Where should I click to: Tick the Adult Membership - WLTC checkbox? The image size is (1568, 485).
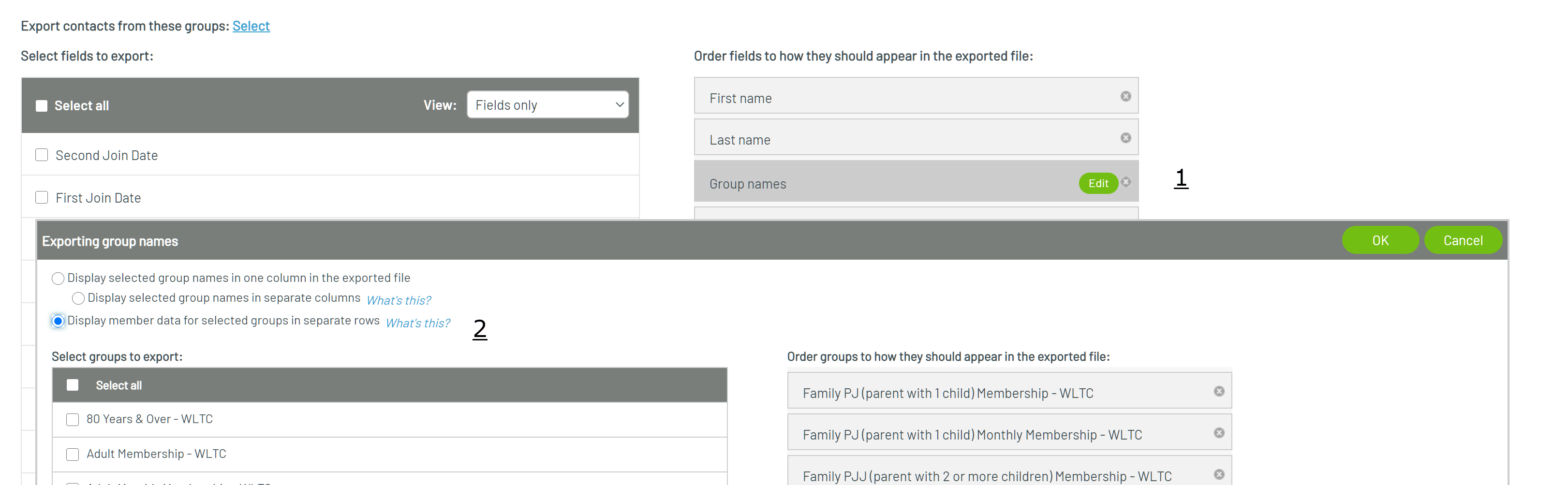(x=73, y=454)
